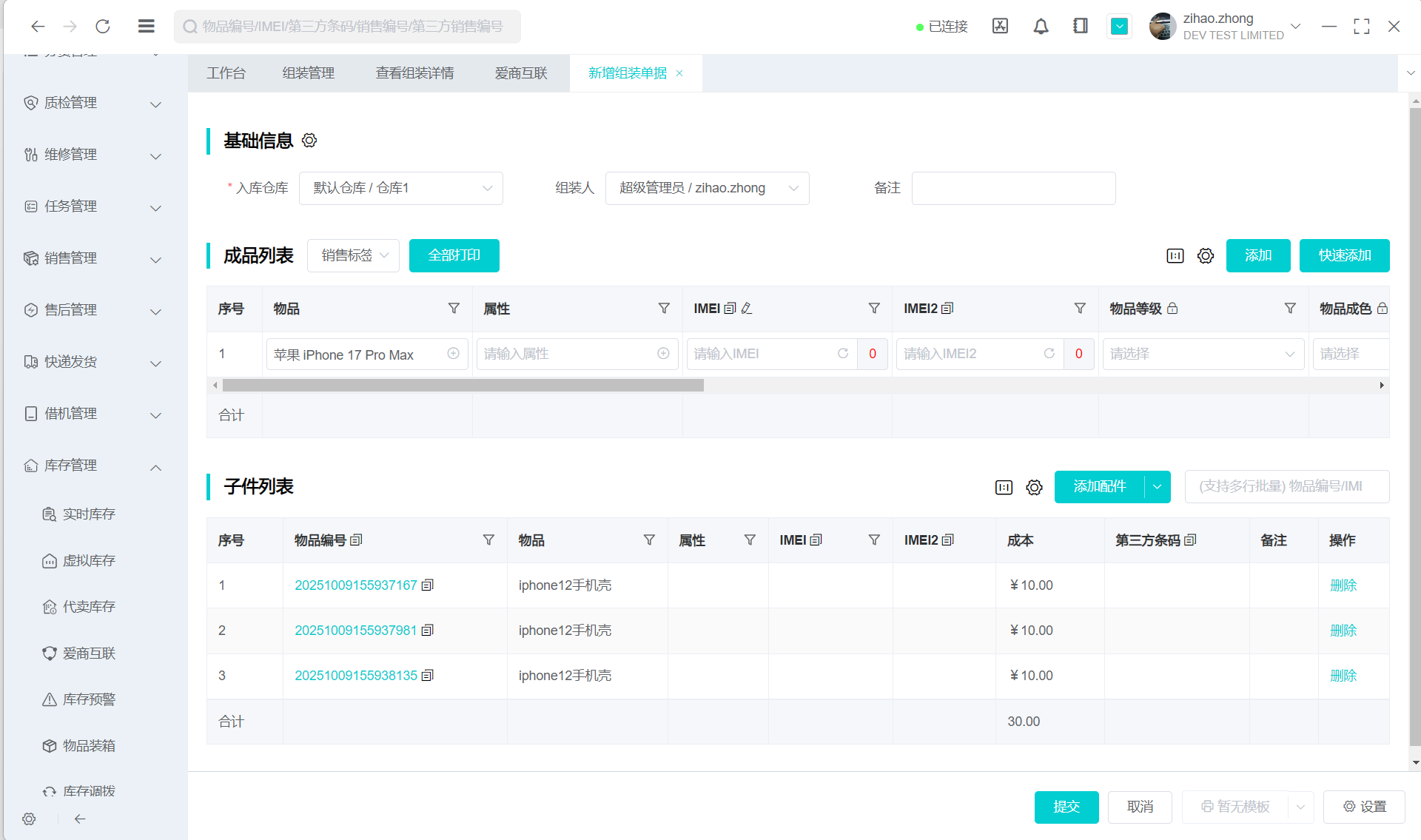
Task: Click the hamburger menu icon in the top bar
Action: (146, 27)
